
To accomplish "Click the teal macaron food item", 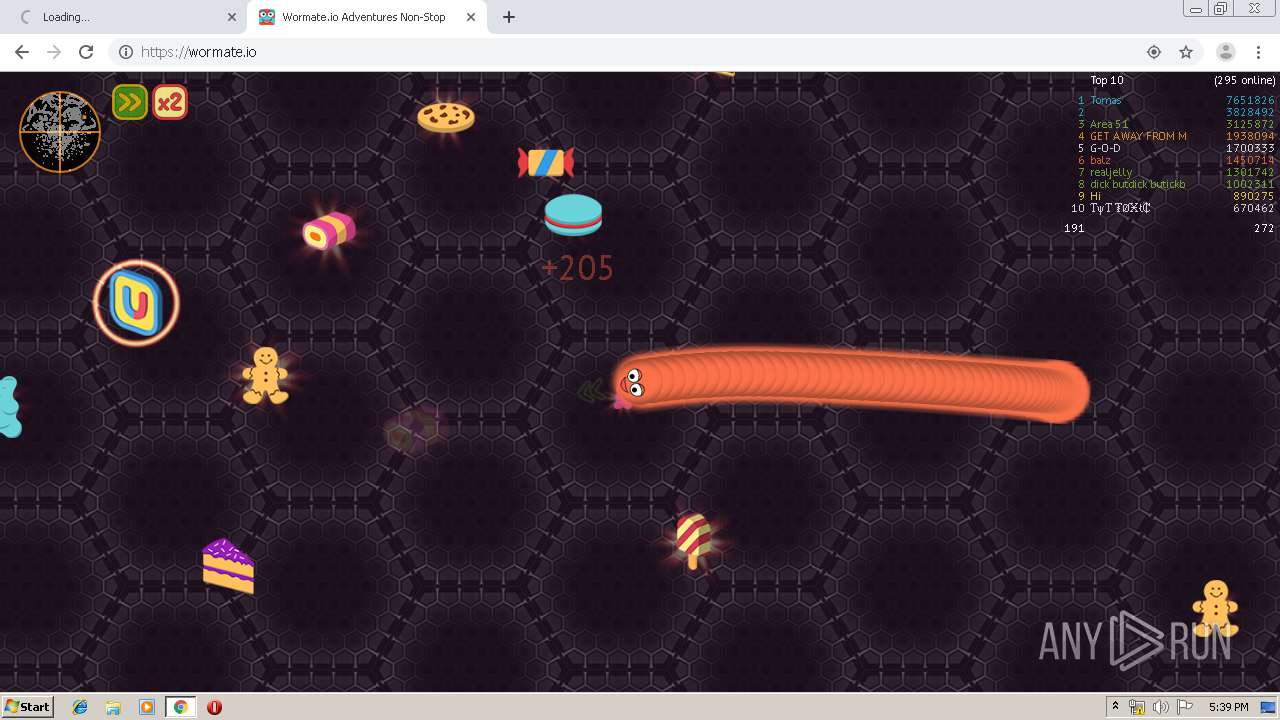I will click(573, 215).
